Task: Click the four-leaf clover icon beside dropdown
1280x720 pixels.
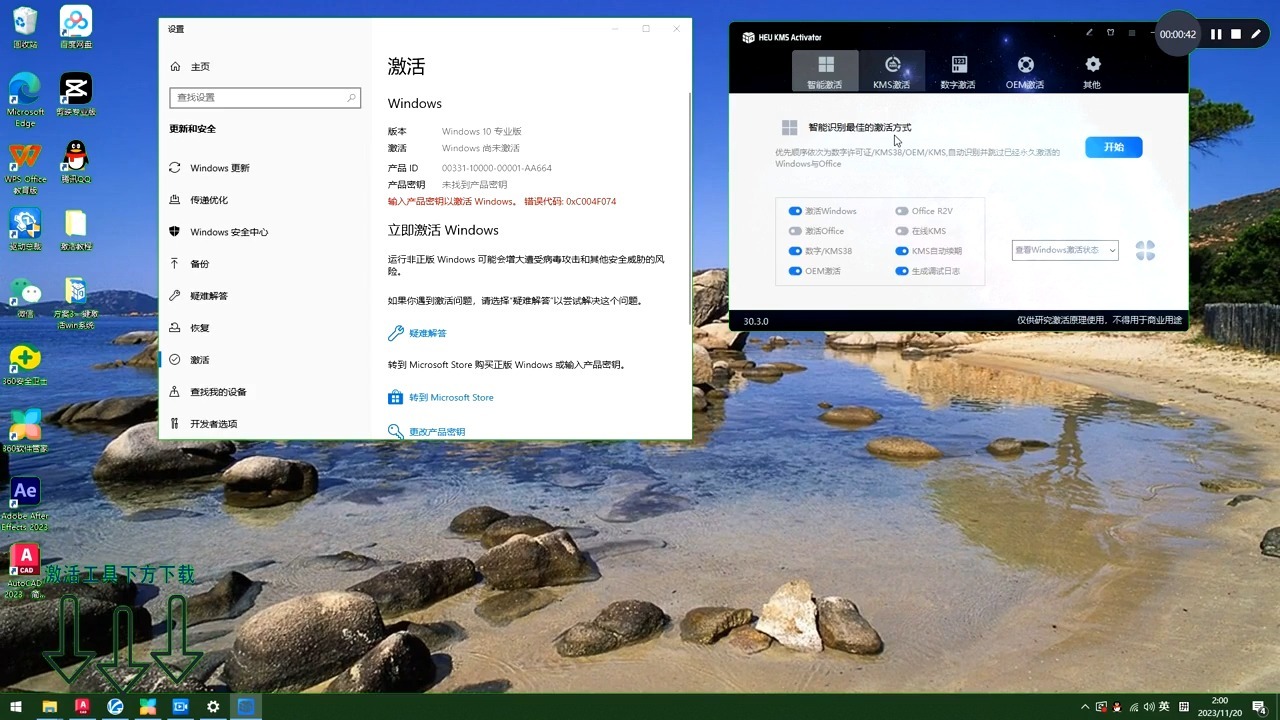Action: (x=1145, y=250)
